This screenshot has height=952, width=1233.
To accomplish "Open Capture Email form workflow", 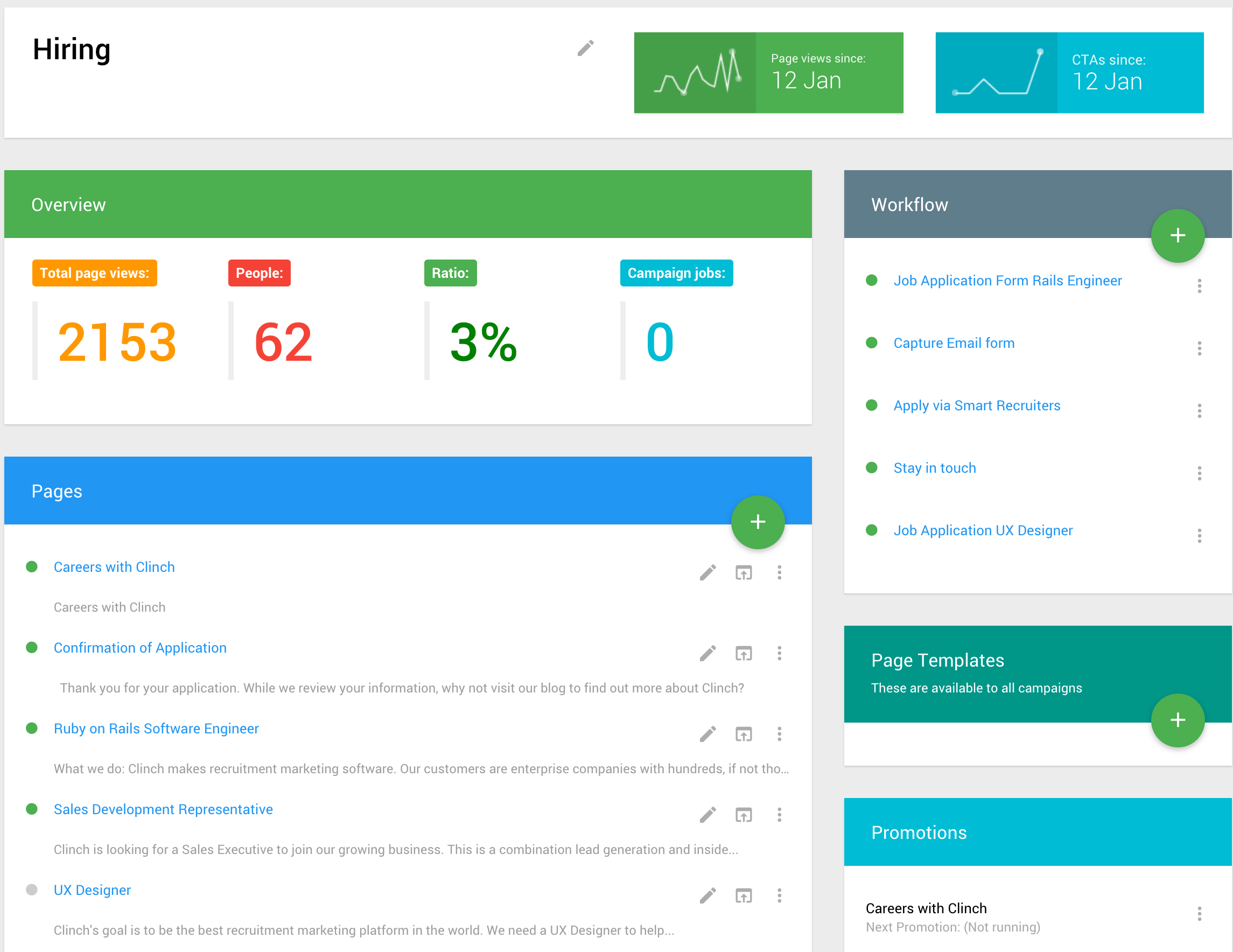I will pos(954,343).
